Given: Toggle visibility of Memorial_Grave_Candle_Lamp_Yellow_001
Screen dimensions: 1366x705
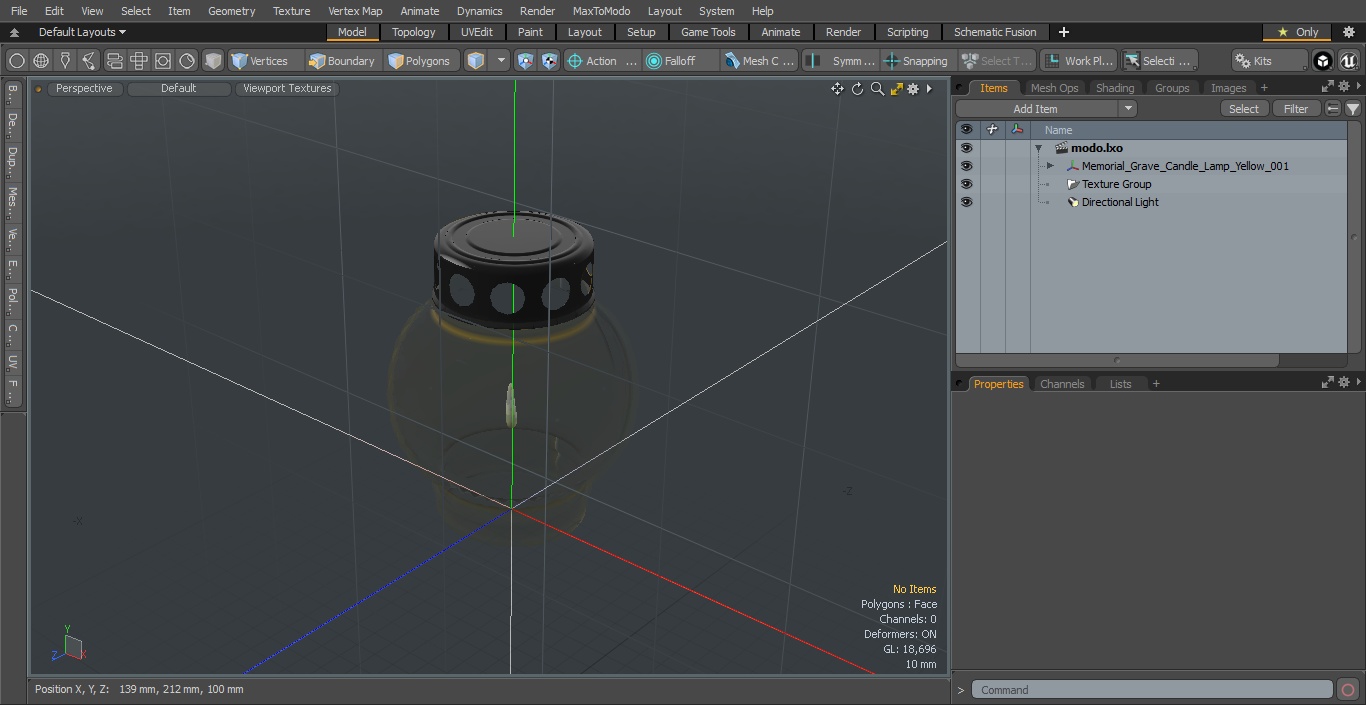Looking at the screenshot, I should pos(966,166).
